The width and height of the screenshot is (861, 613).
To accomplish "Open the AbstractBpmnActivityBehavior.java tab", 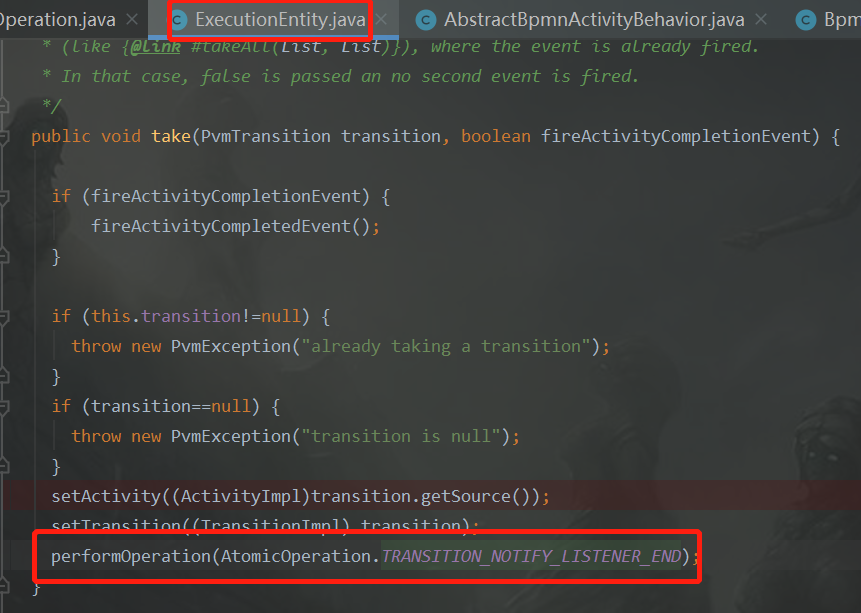I will 594,20.
